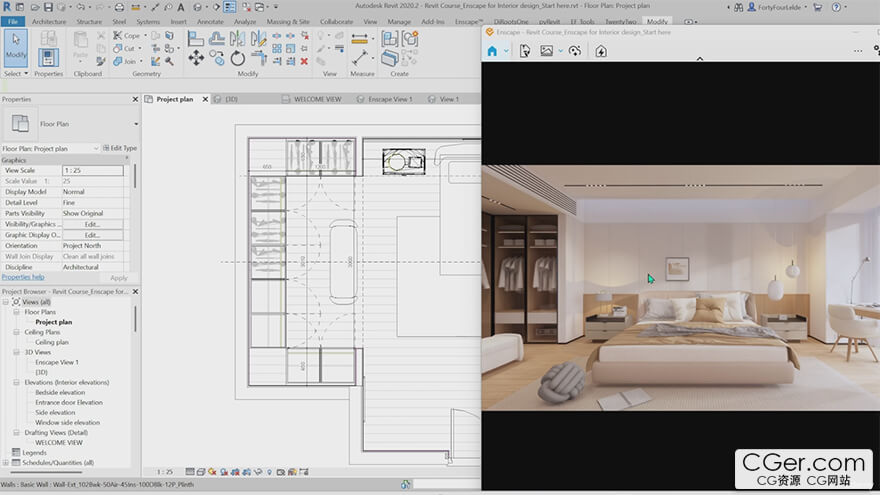880x495 pixels.
Task: Click the Measure Between Two References icon
Action: [361, 40]
